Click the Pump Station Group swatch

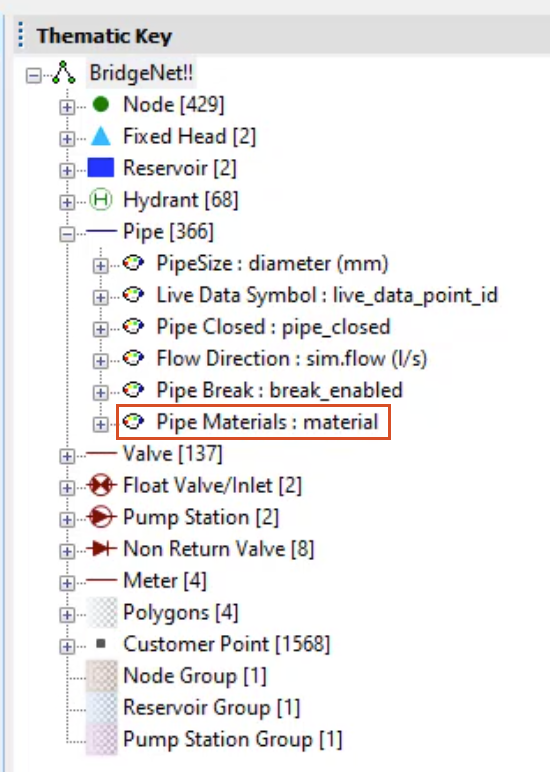[102, 739]
